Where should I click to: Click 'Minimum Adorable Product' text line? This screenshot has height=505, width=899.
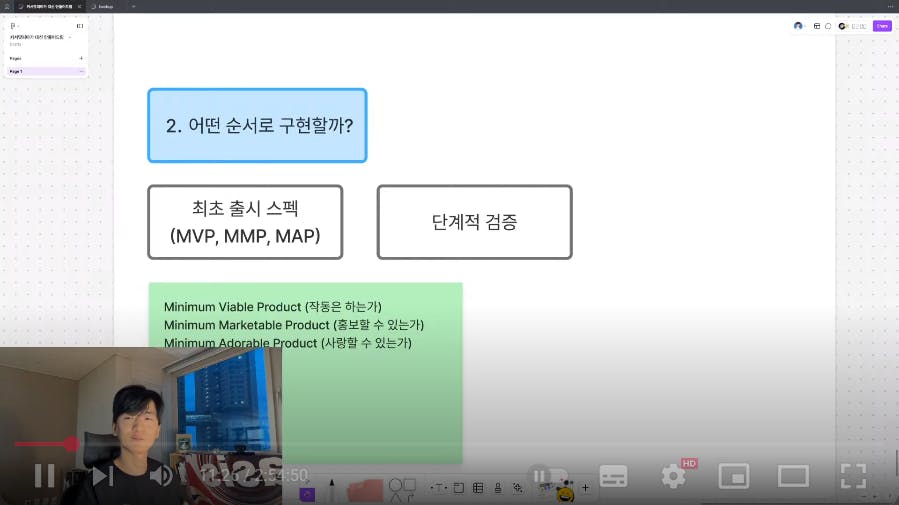(288, 343)
